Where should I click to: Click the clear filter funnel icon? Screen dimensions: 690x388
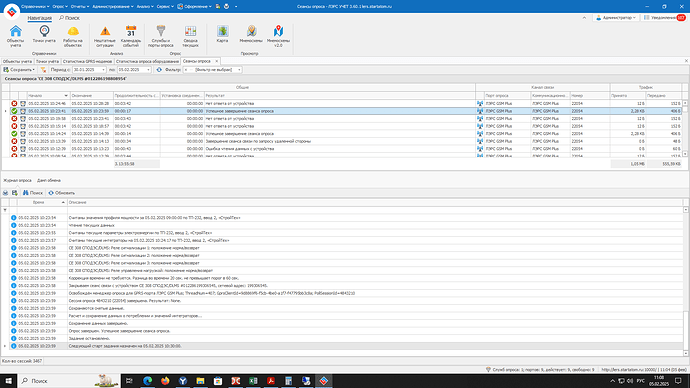pyautogui.click(x=43, y=70)
